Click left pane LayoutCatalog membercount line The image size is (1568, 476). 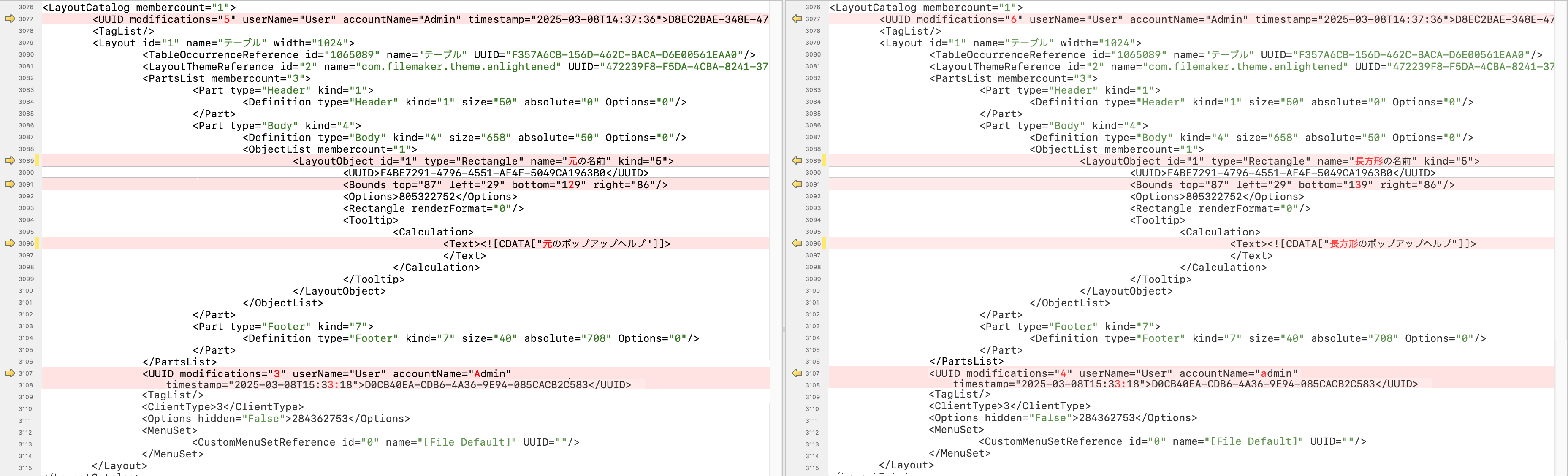coord(139,8)
